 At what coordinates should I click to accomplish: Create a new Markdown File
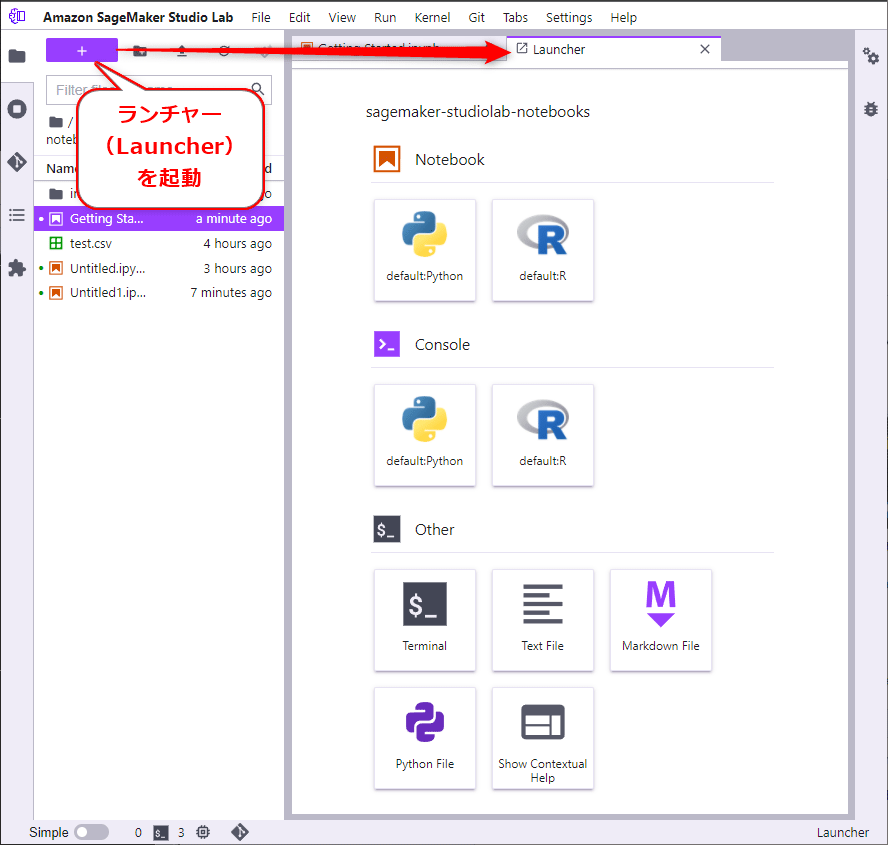pyautogui.click(x=660, y=620)
